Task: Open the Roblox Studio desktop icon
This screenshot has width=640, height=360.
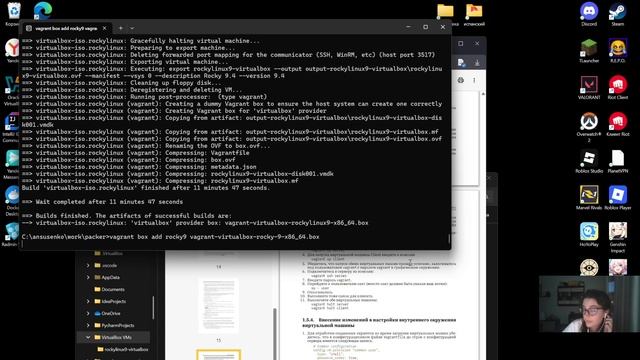Action: pyautogui.click(x=589, y=159)
